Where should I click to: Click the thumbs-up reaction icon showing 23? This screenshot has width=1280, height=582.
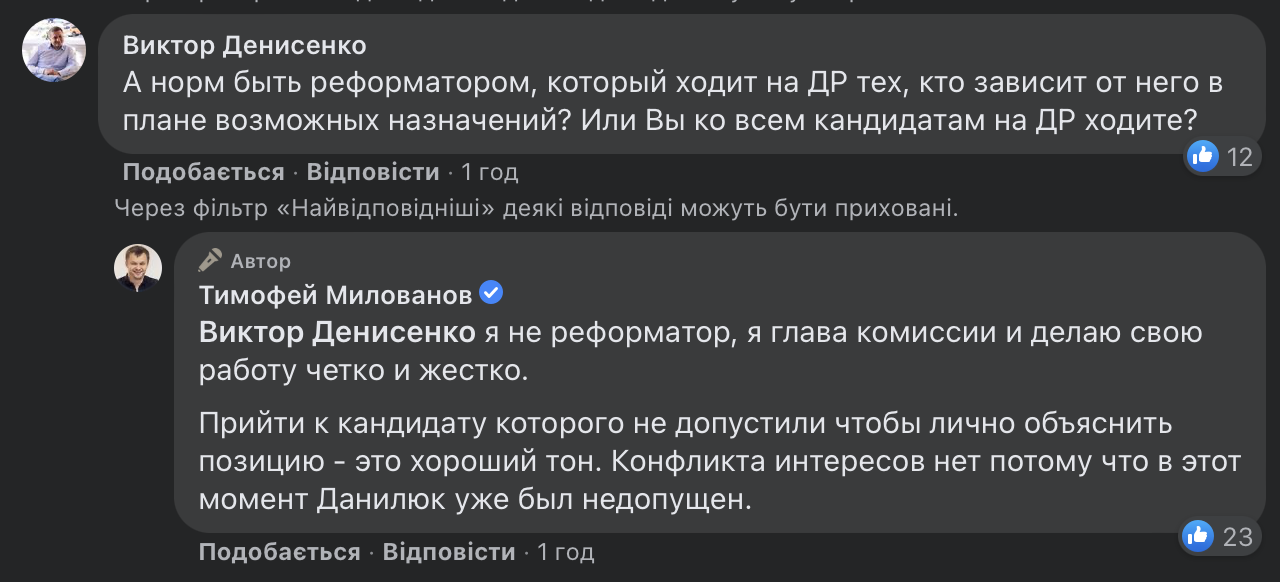tap(1196, 536)
